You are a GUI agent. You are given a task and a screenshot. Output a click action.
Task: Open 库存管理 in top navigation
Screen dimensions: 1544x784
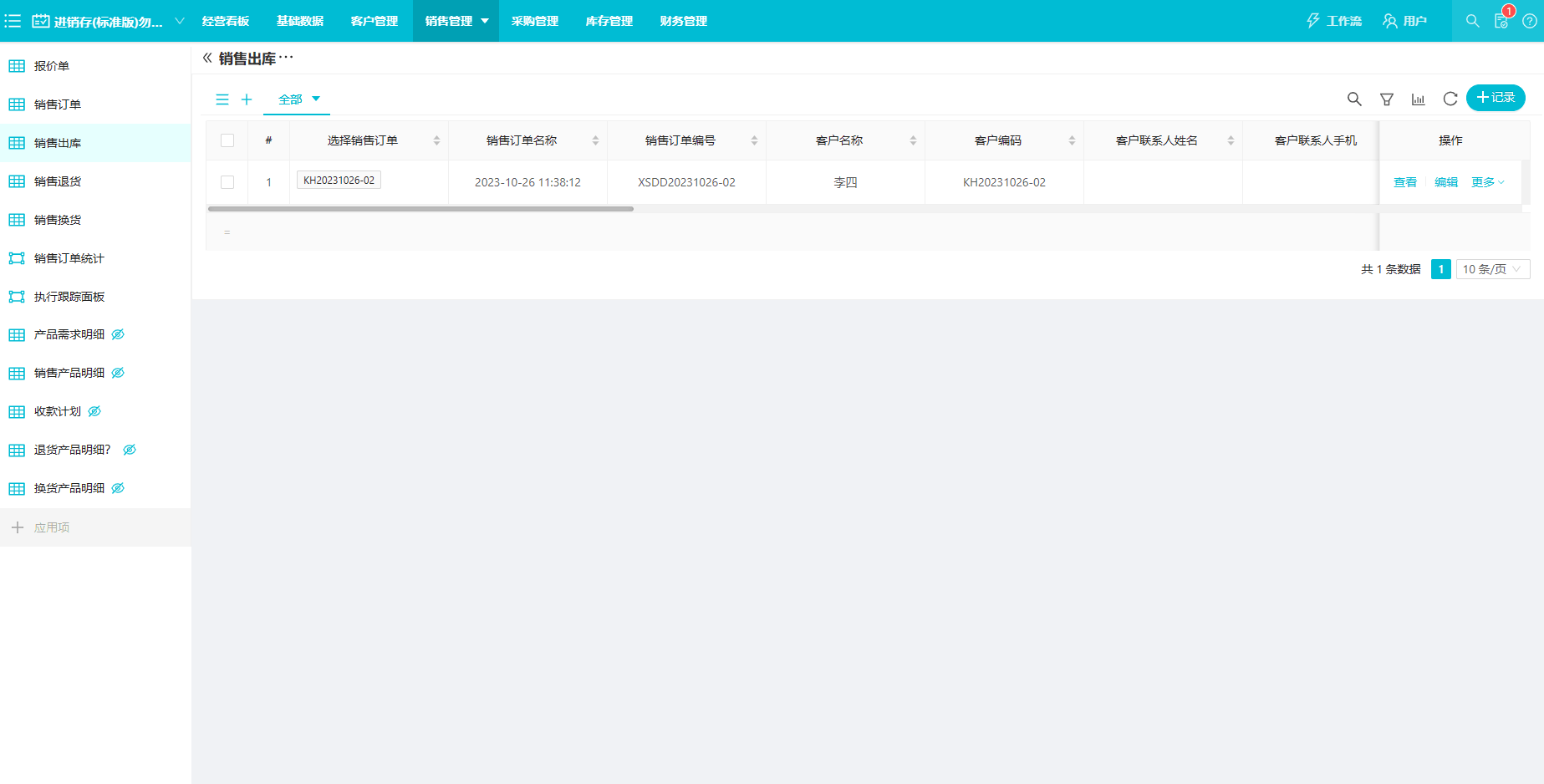(x=609, y=21)
